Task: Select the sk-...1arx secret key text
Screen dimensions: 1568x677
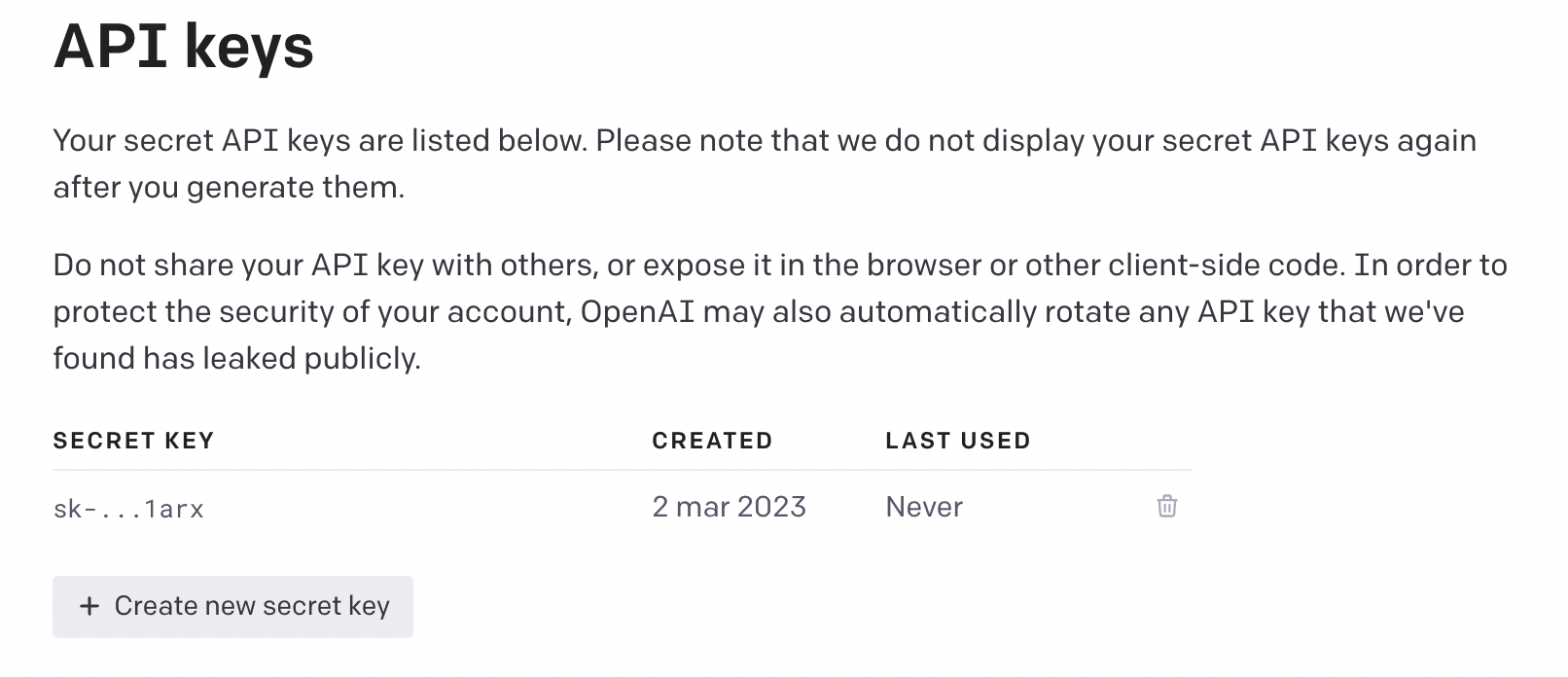Action: coord(128,507)
